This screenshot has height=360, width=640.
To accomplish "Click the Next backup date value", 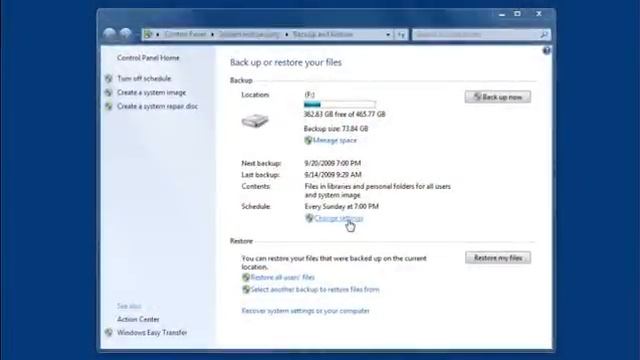I will tap(333, 163).
